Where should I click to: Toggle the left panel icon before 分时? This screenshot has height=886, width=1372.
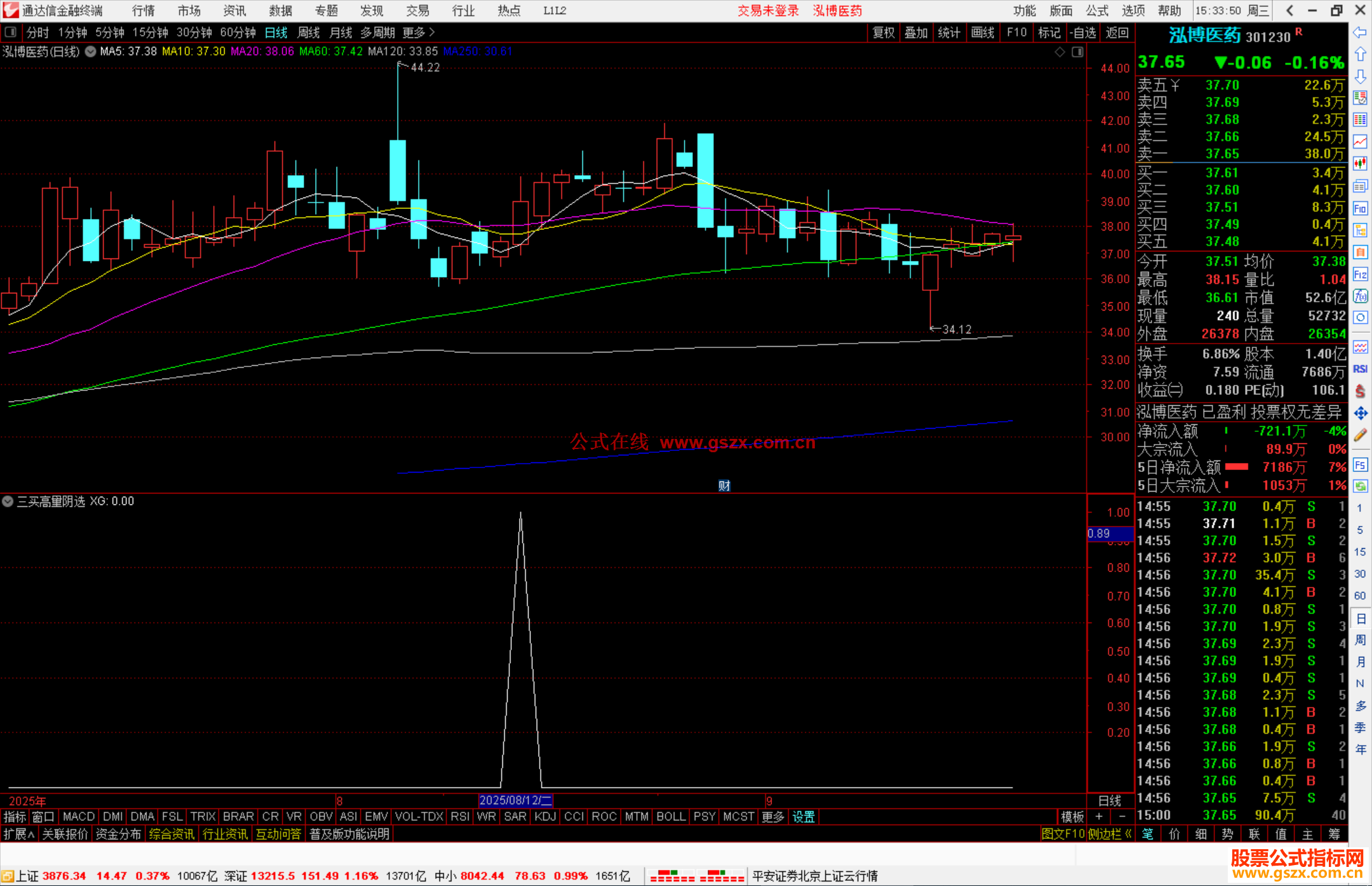pyautogui.click(x=10, y=32)
